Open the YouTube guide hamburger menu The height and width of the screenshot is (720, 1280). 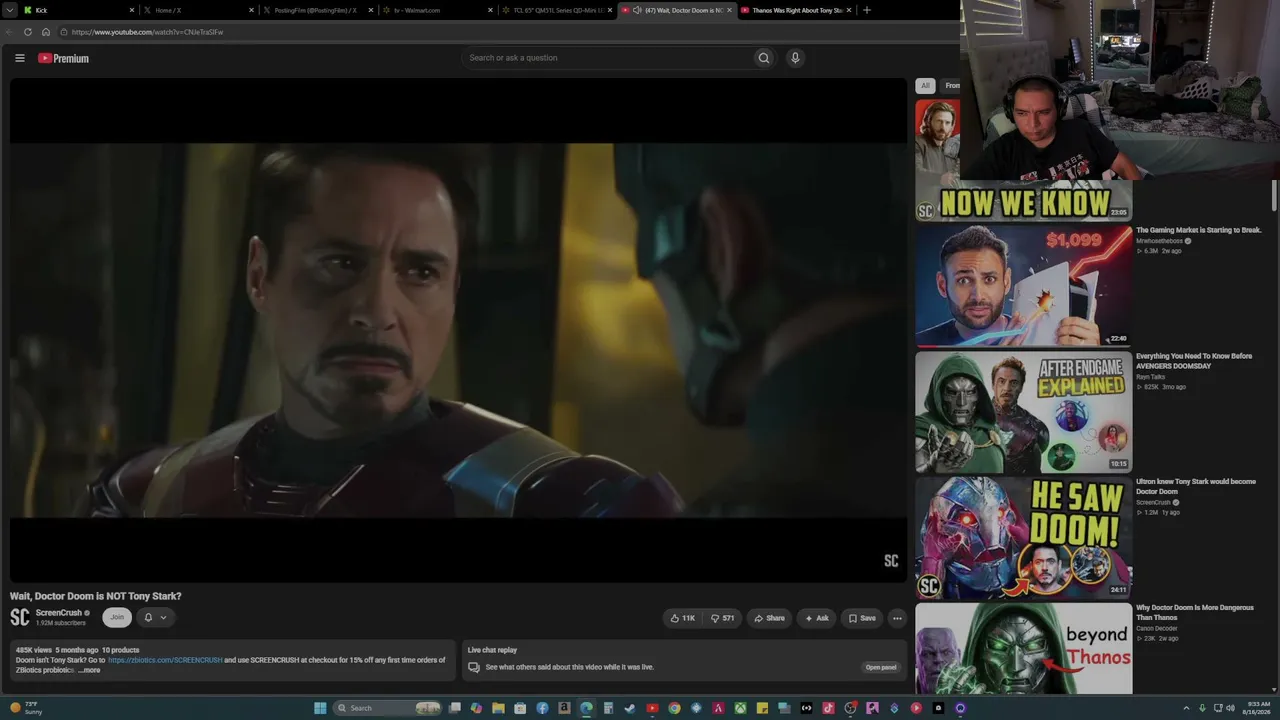pyautogui.click(x=19, y=58)
